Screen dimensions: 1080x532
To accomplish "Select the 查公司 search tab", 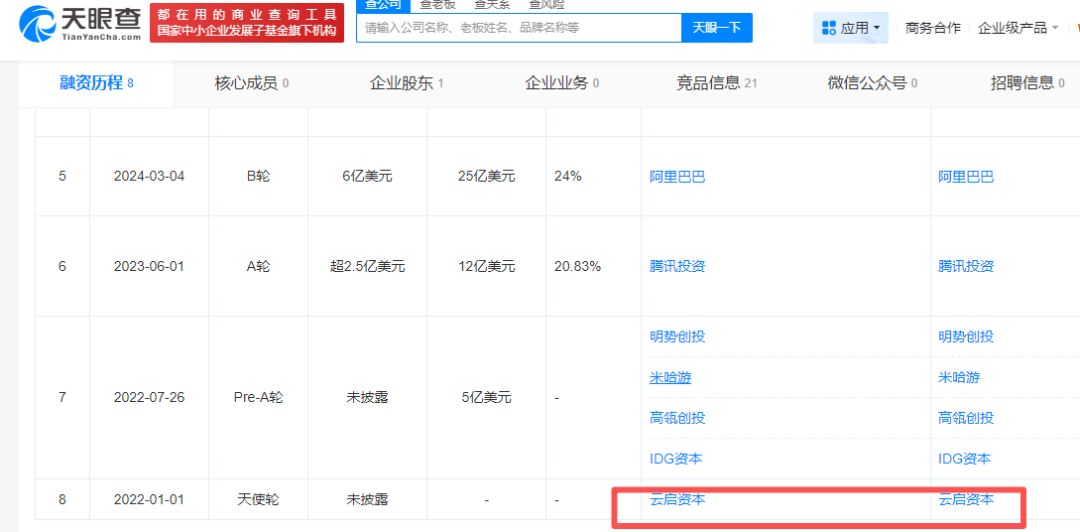I will click(383, 5).
